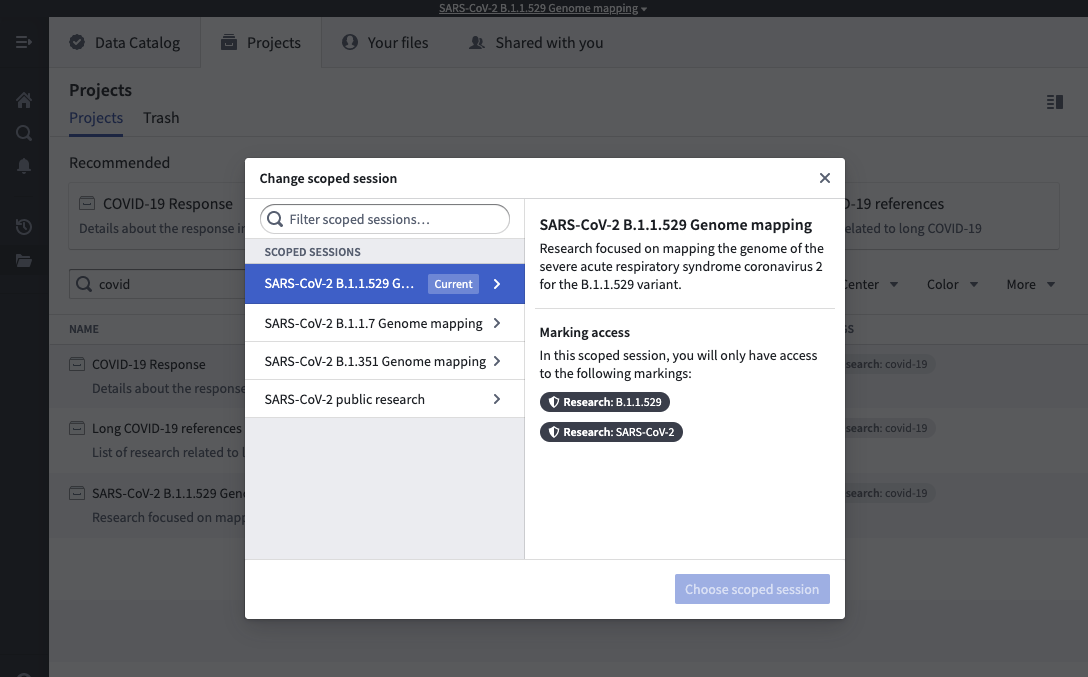Click the NAME column header
The width and height of the screenshot is (1088, 677).
coord(84,329)
